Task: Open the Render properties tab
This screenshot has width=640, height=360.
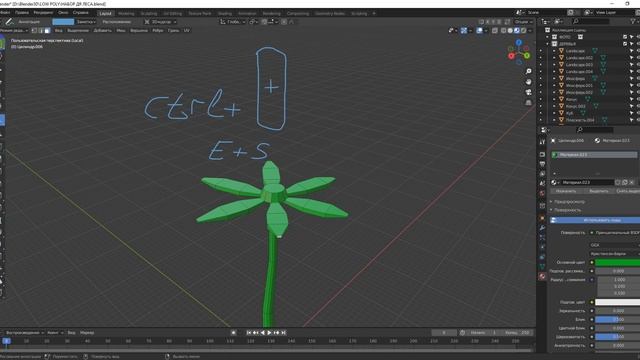Action: (x=542, y=155)
